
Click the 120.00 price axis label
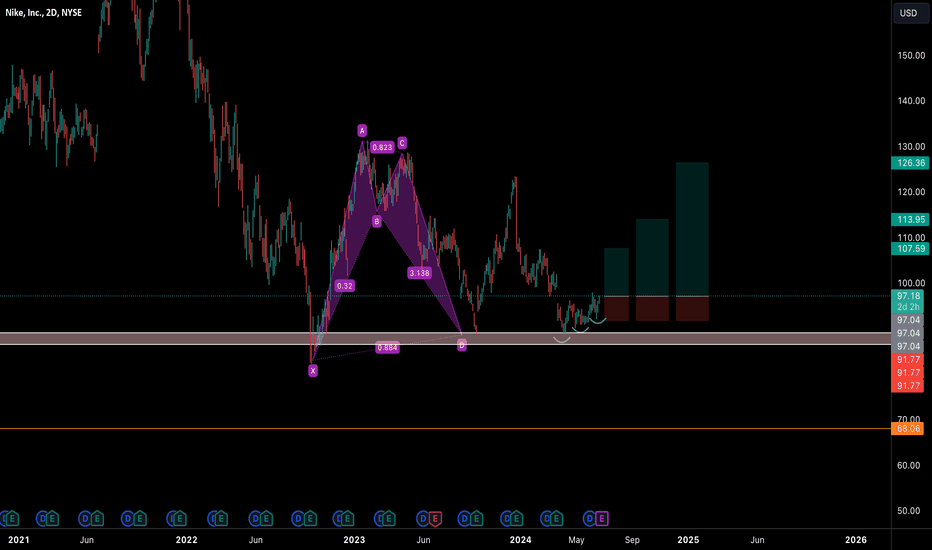[x=911, y=191]
